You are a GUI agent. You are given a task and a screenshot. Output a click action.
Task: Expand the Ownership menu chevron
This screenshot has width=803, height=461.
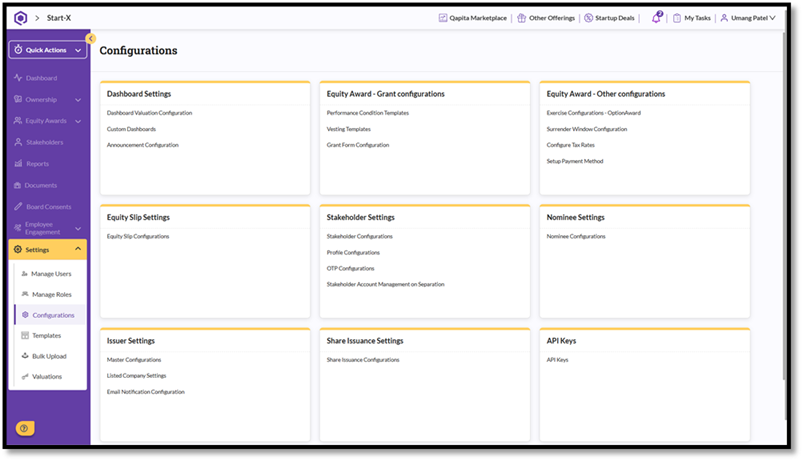(x=78, y=100)
